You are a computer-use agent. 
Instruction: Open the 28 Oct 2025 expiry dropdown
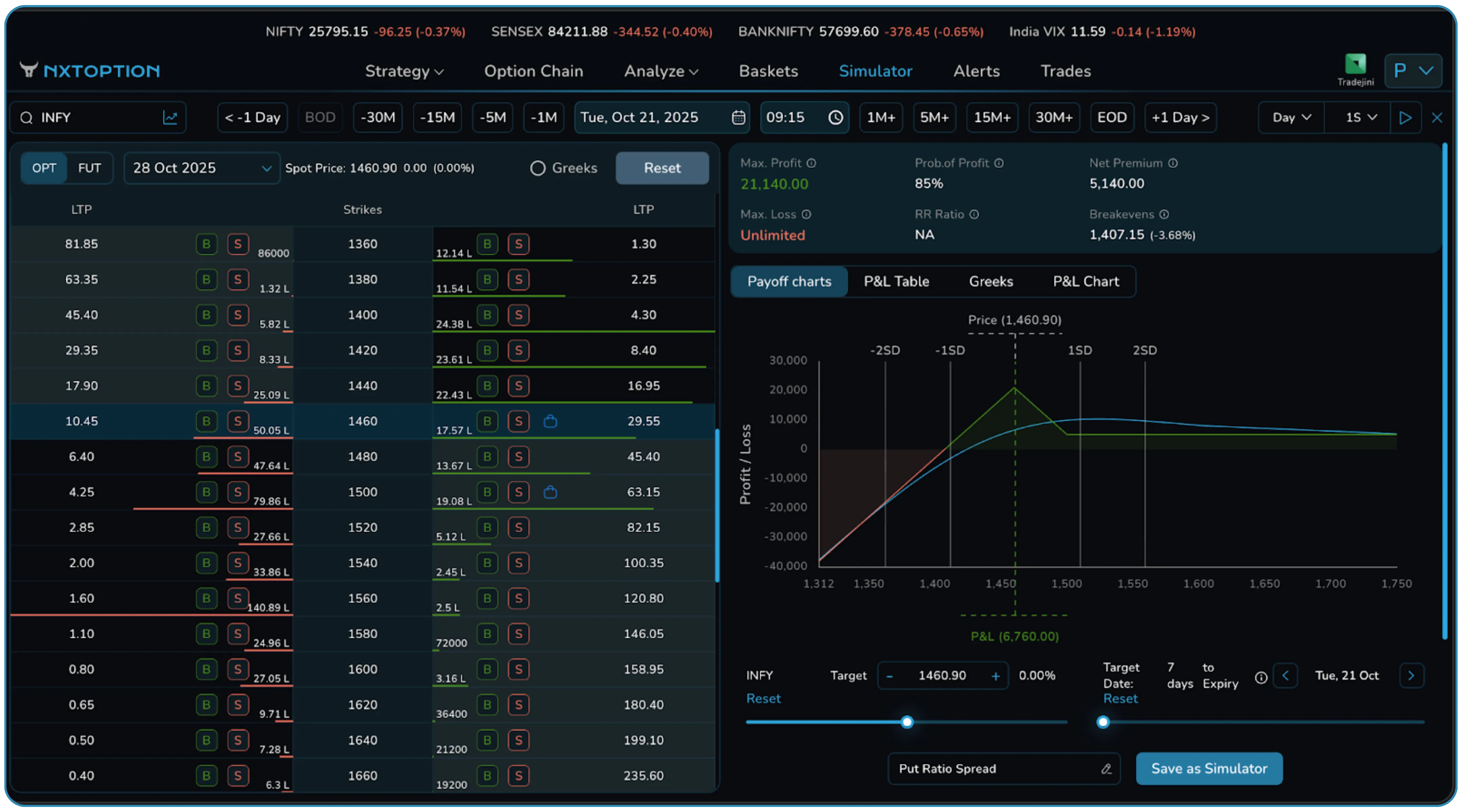coord(201,168)
